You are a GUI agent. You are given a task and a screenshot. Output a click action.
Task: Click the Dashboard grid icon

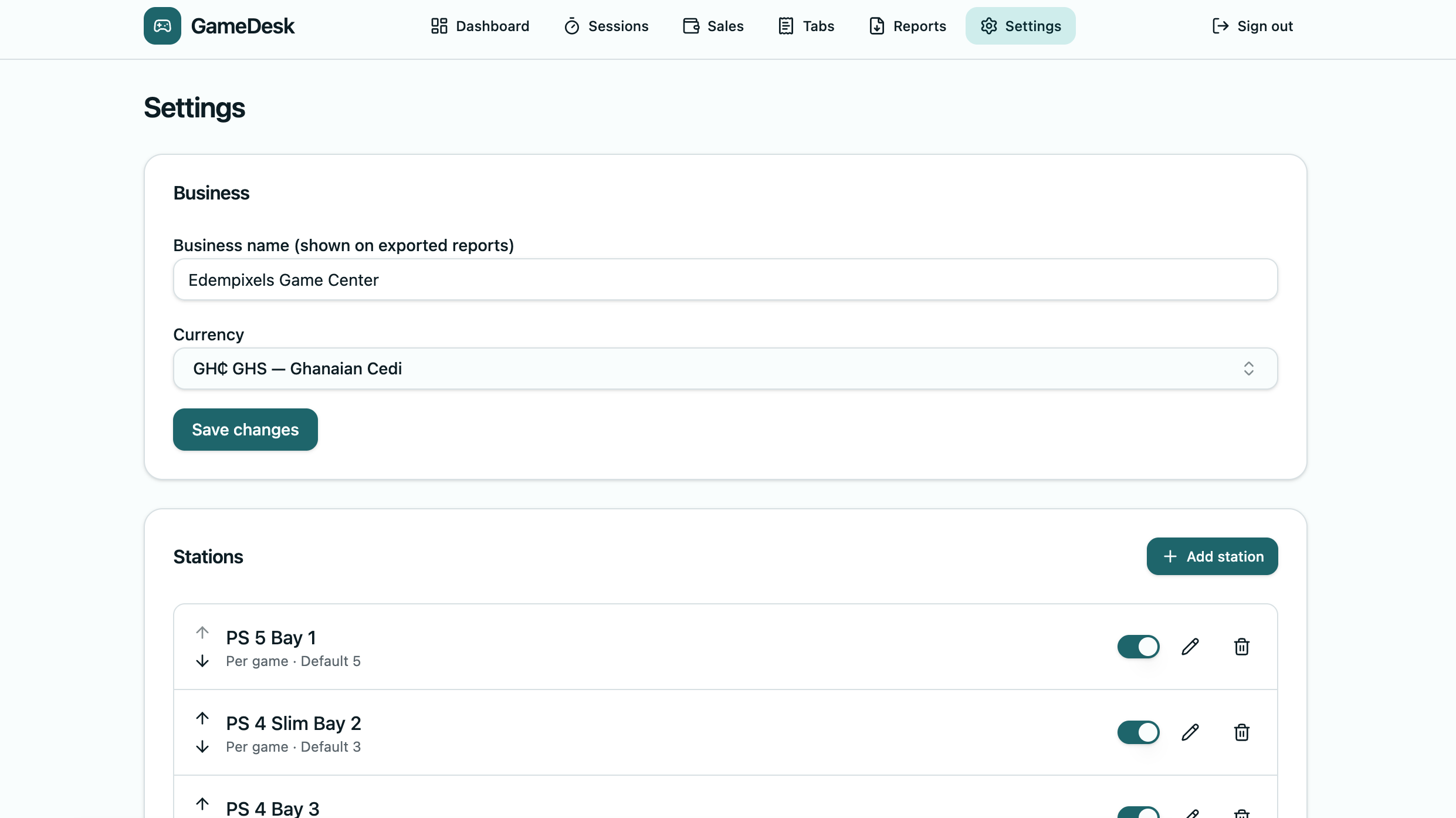click(x=439, y=26)
